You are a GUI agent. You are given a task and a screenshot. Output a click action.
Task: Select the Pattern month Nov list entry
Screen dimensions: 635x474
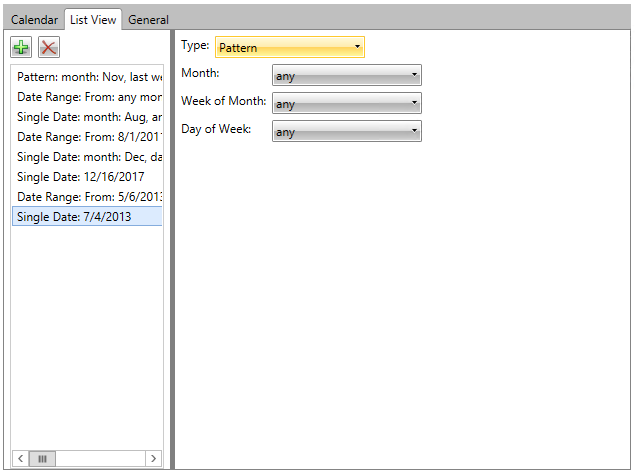point(88,77)
